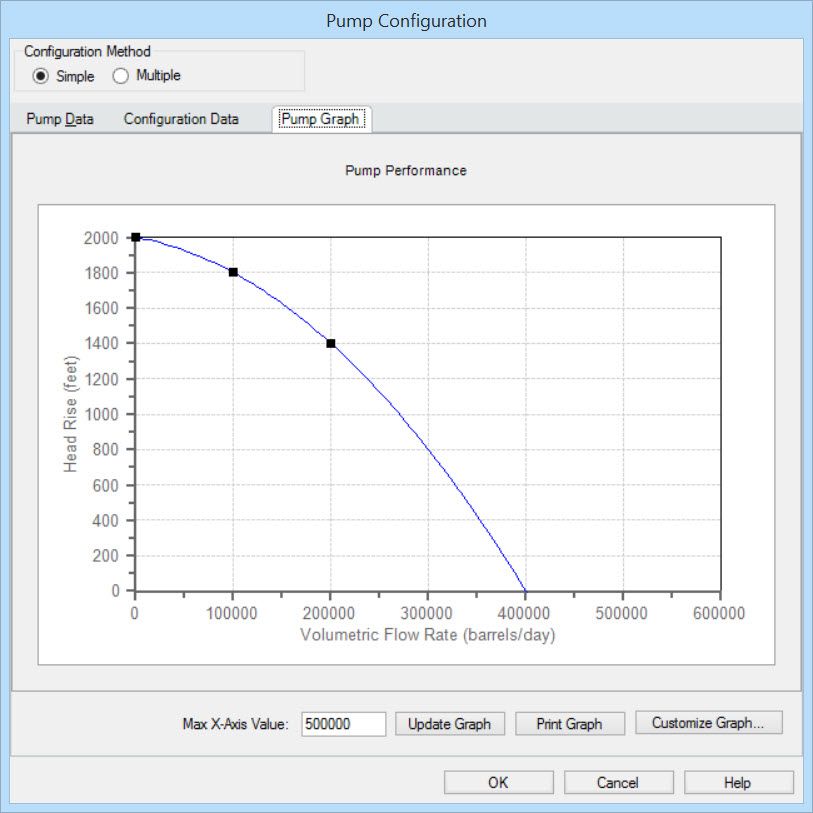Viewport: 813px width, 813px height.
Task: Select the data point at 100000 barrels/day
Action: coord(232,272)
